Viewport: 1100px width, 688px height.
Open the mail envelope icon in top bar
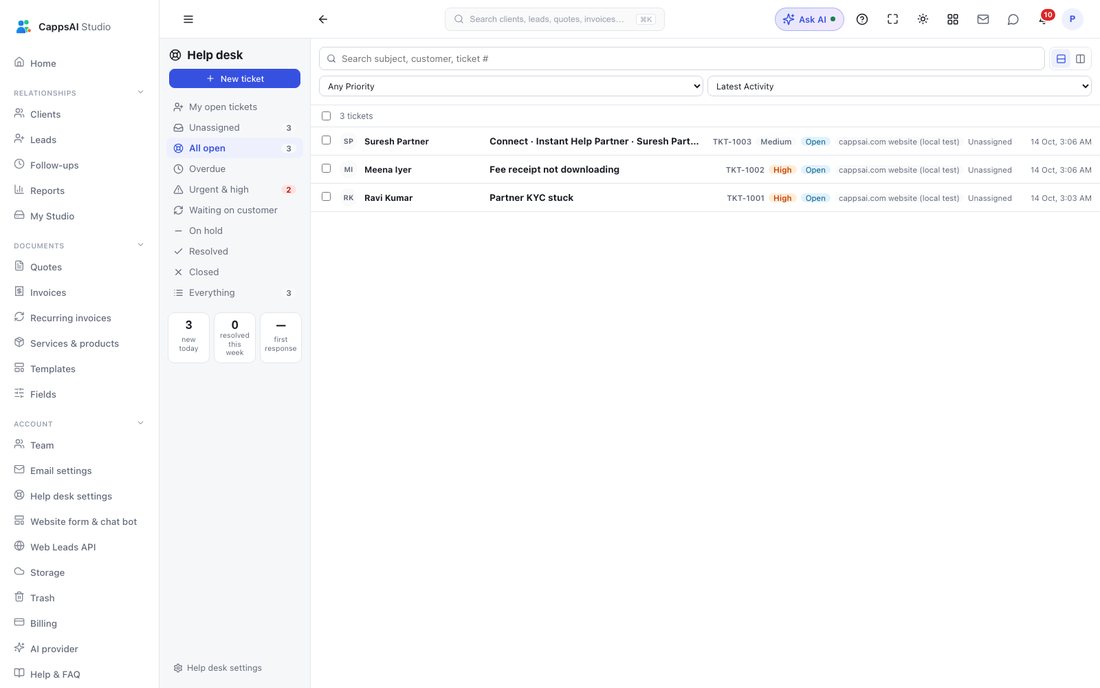pyautogui.click(x=983, y=19)
